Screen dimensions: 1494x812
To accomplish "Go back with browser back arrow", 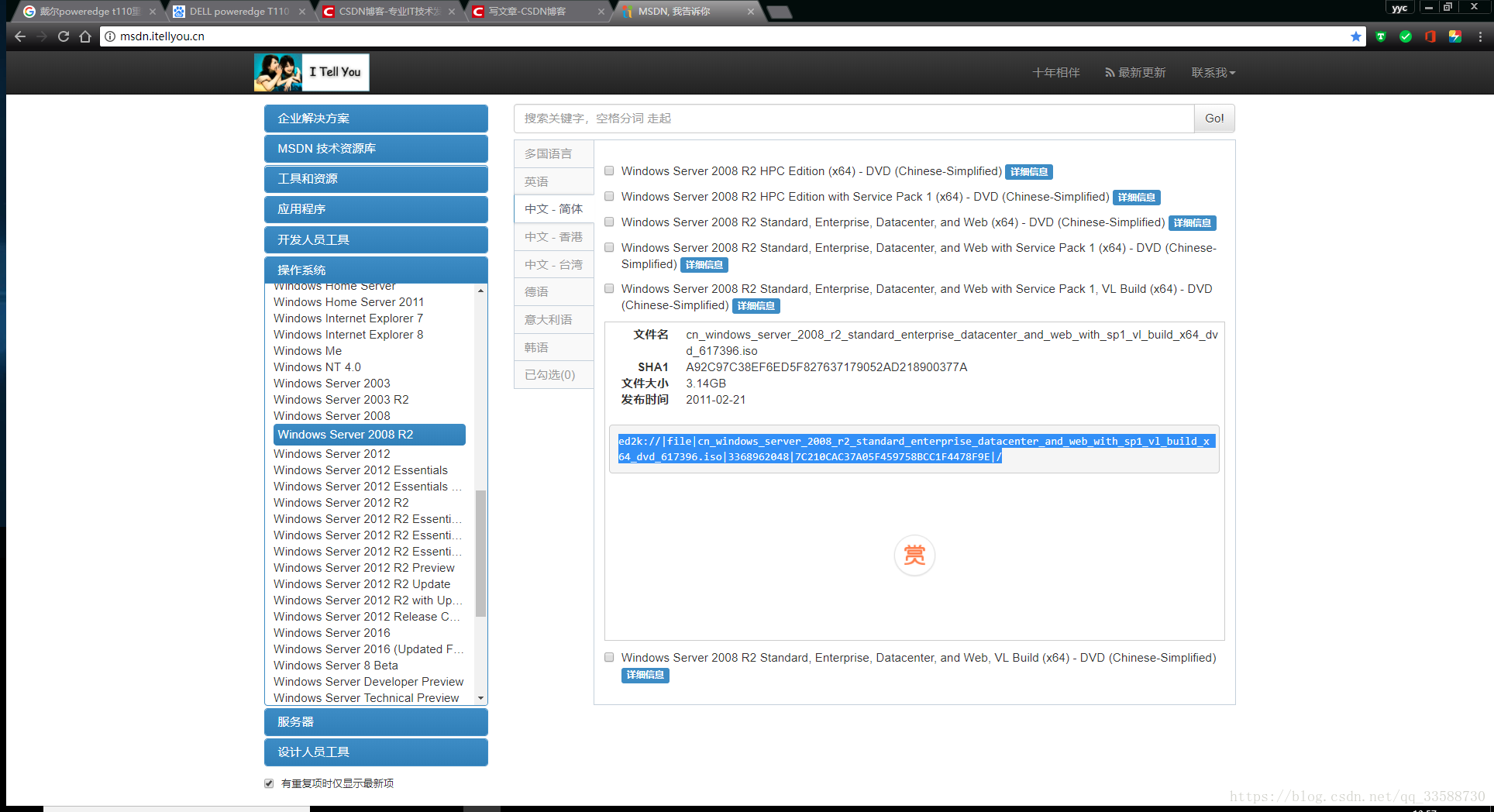I will [20, 36].
